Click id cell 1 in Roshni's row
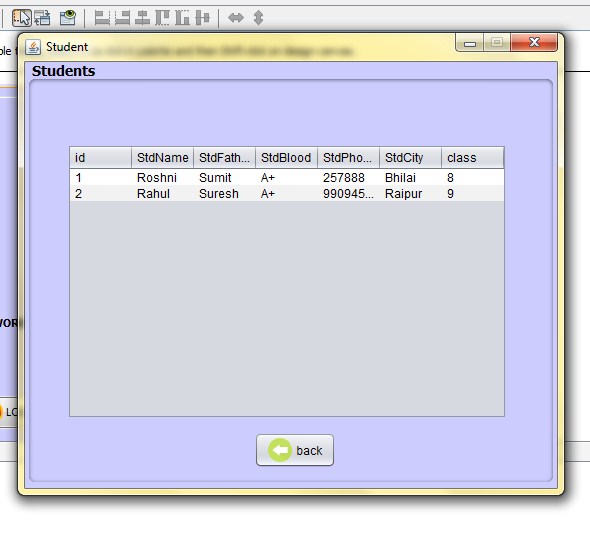The image size is (590, 545). tap(100, 177)
